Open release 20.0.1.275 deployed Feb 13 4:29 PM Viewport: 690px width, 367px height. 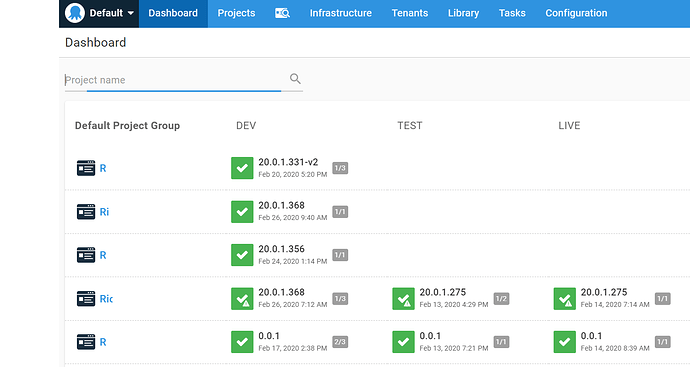443,292
